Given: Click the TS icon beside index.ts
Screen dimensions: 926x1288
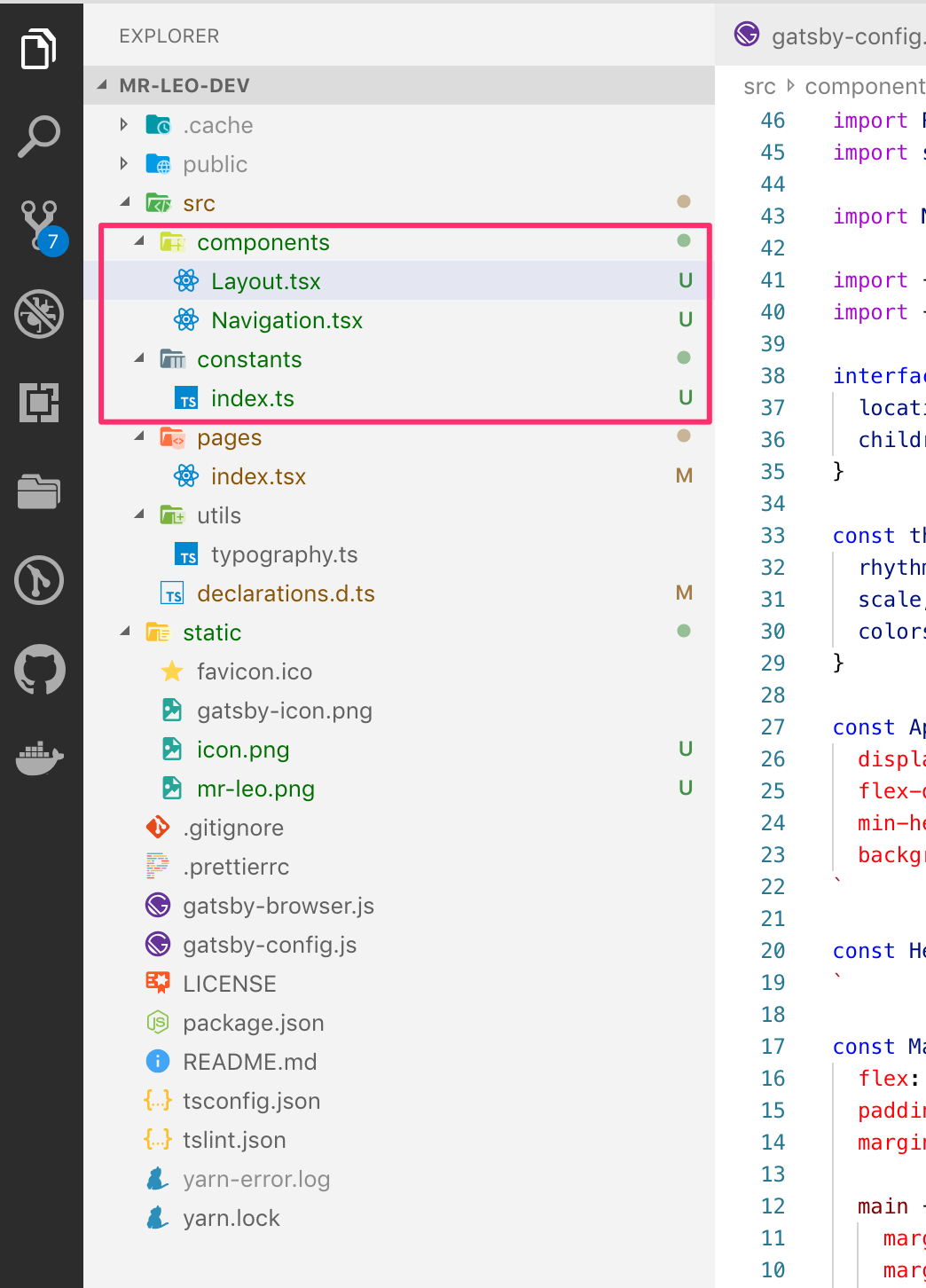Looking at the screenshot, I should coord(186,398).
